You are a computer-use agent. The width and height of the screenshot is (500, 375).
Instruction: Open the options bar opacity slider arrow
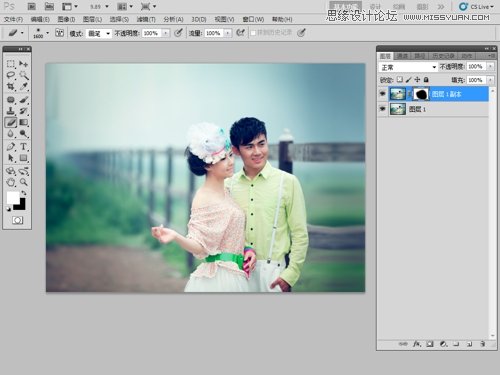point(166,33)
